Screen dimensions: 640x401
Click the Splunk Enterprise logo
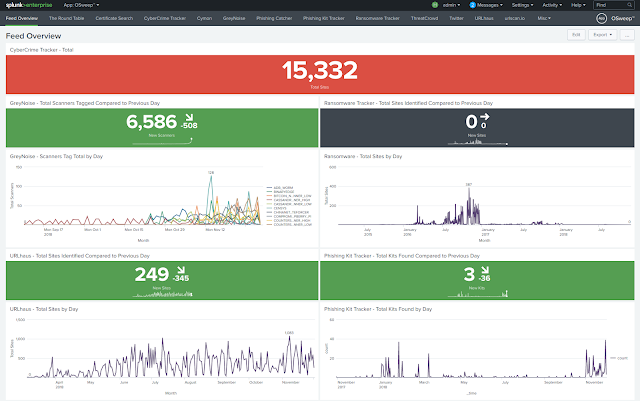click(29, 5)
